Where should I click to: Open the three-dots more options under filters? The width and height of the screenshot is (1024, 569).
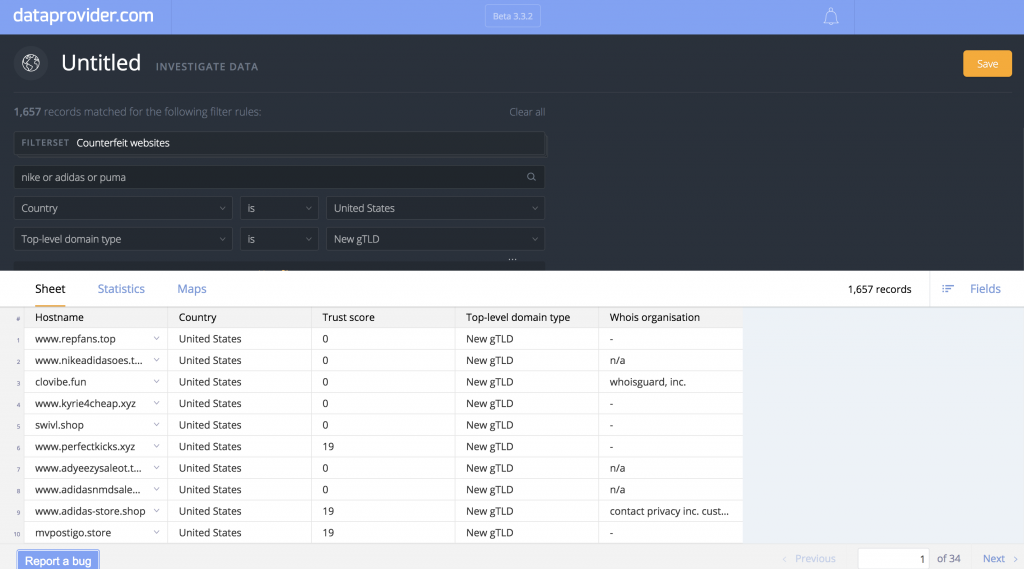[513, 259]
